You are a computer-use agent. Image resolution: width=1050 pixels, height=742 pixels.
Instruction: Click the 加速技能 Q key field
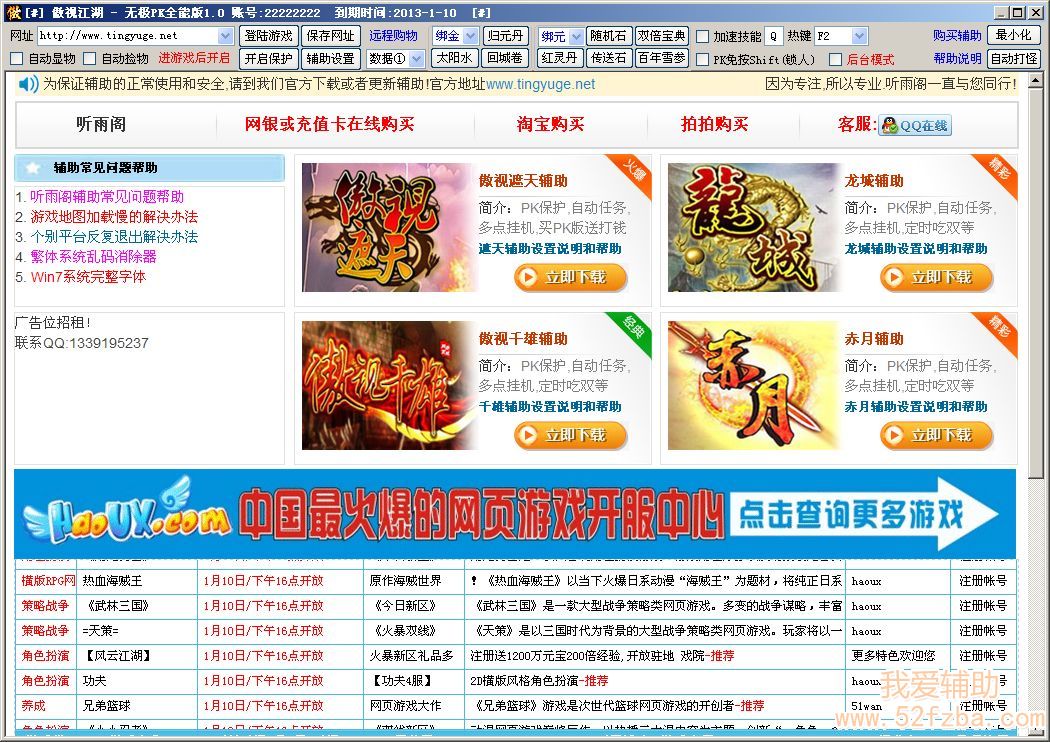tap(773, 36)
